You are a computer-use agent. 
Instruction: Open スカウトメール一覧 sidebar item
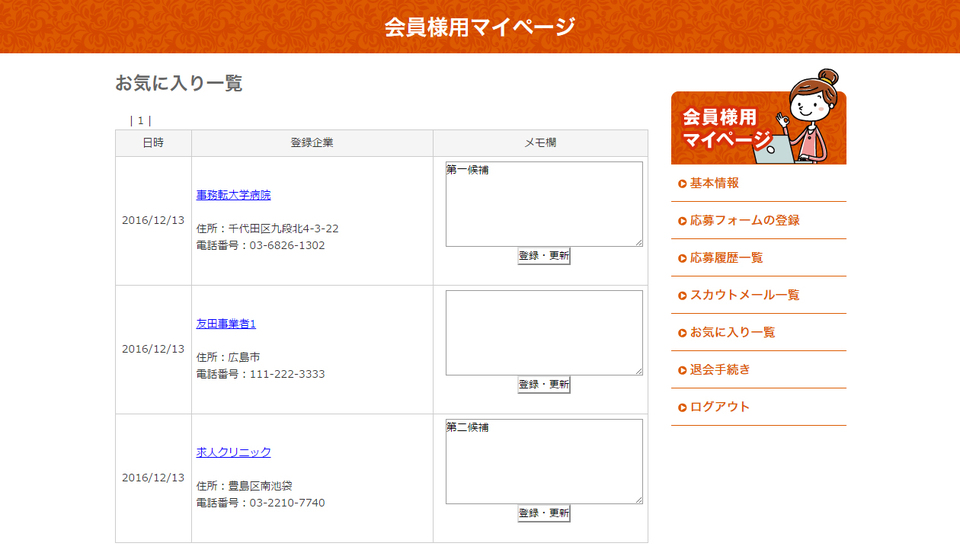pyautogui.click(x=744, y=295)
